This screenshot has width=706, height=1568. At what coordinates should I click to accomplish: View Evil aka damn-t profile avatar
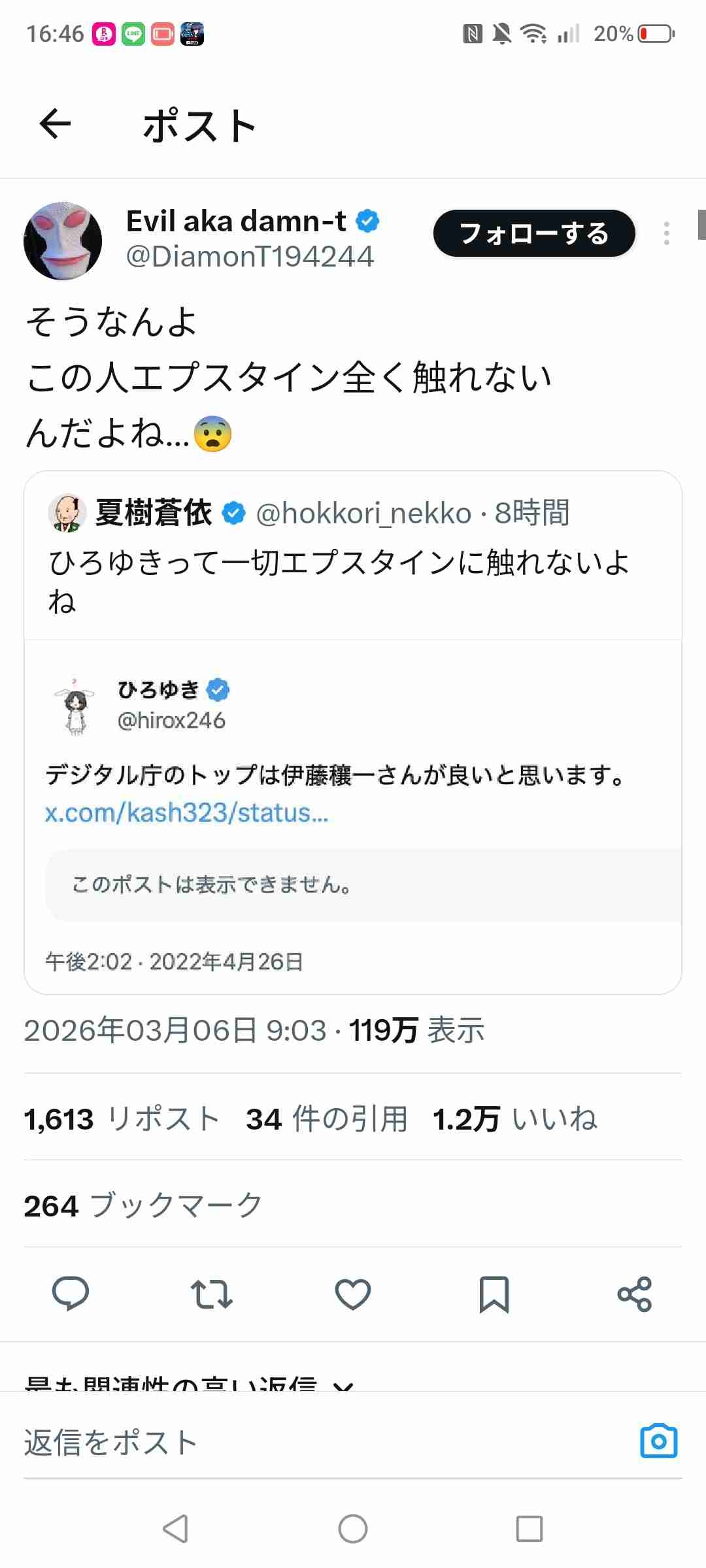(63, 240)
